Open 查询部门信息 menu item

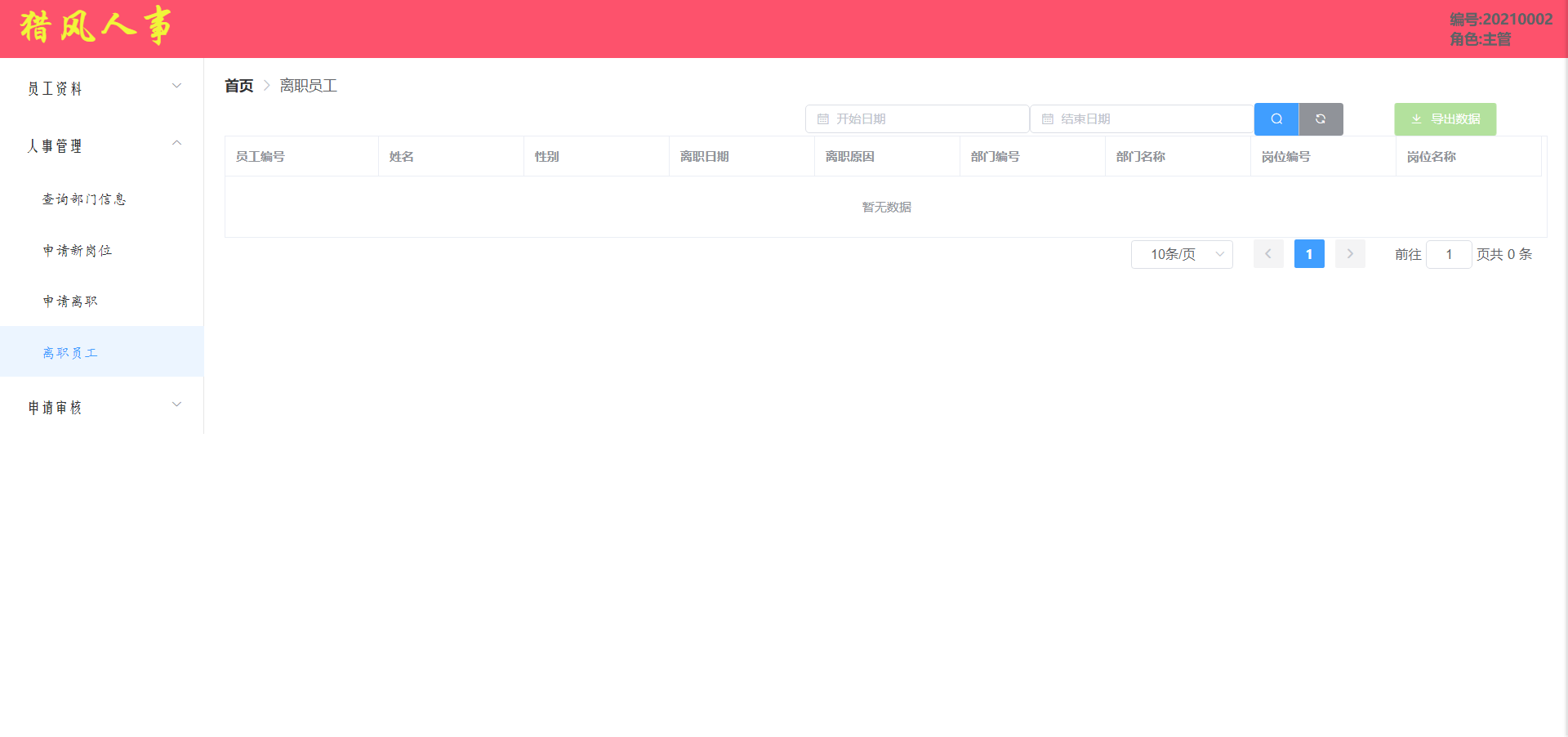pyautogui.click(x=102, y=199)
